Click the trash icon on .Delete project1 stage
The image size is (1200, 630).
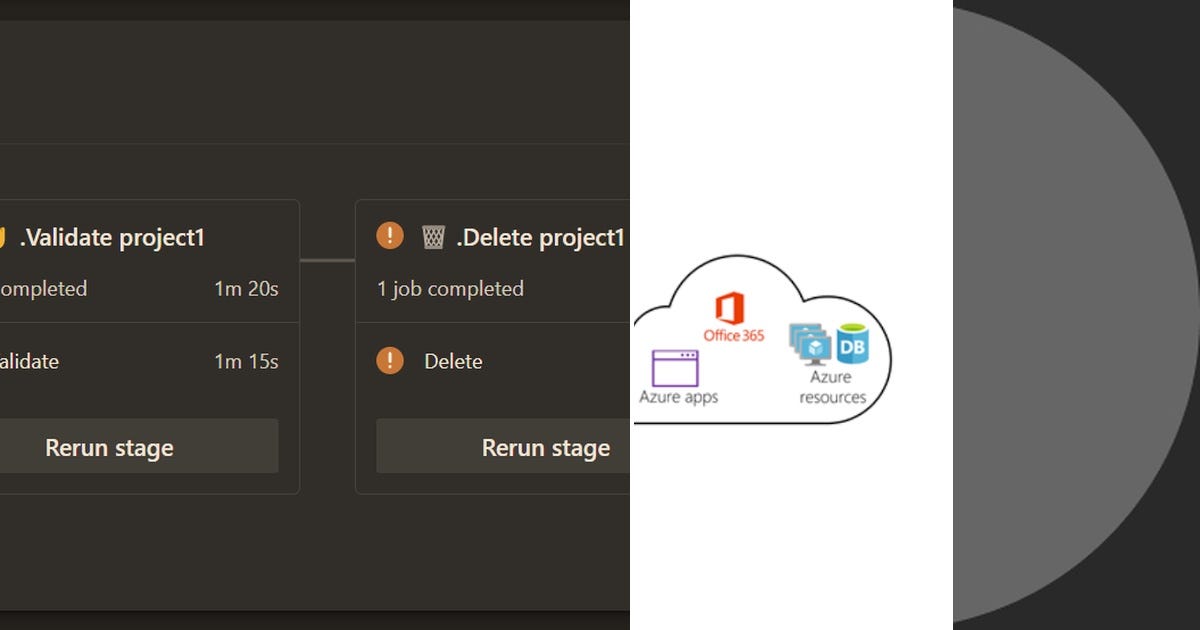(x=432, y=235)
